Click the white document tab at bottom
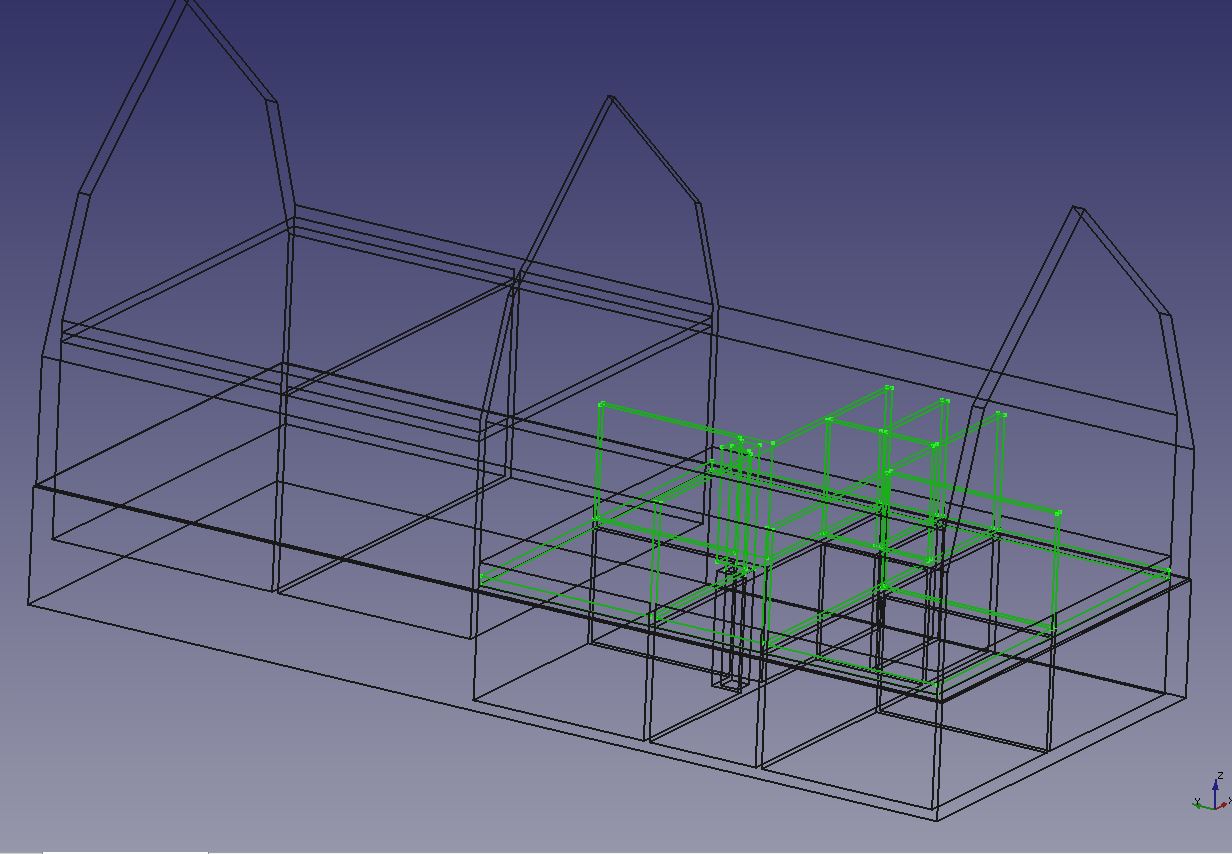1232x854 pixels. [x=125, y=851]
